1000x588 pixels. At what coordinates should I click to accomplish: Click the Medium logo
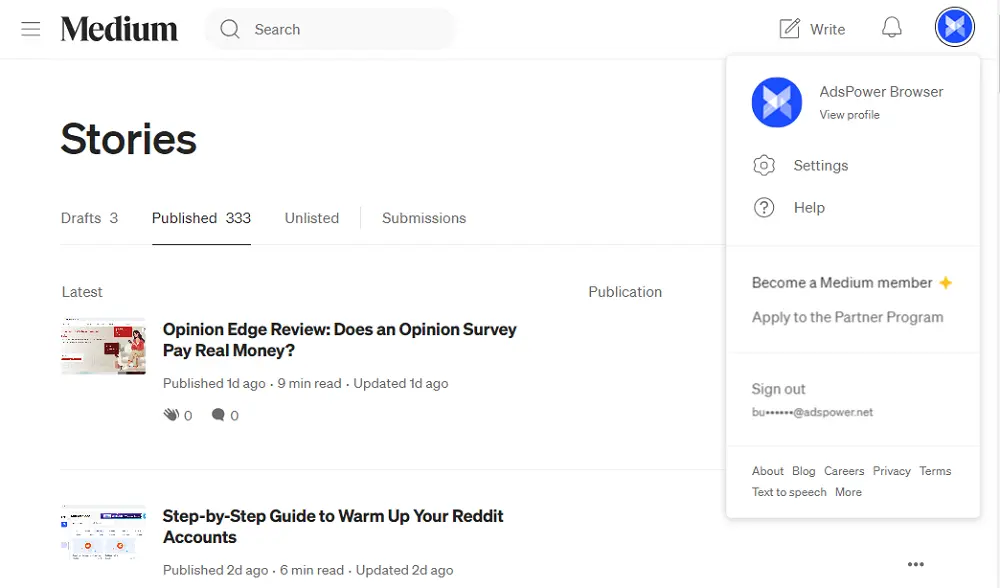coord(119,29)
